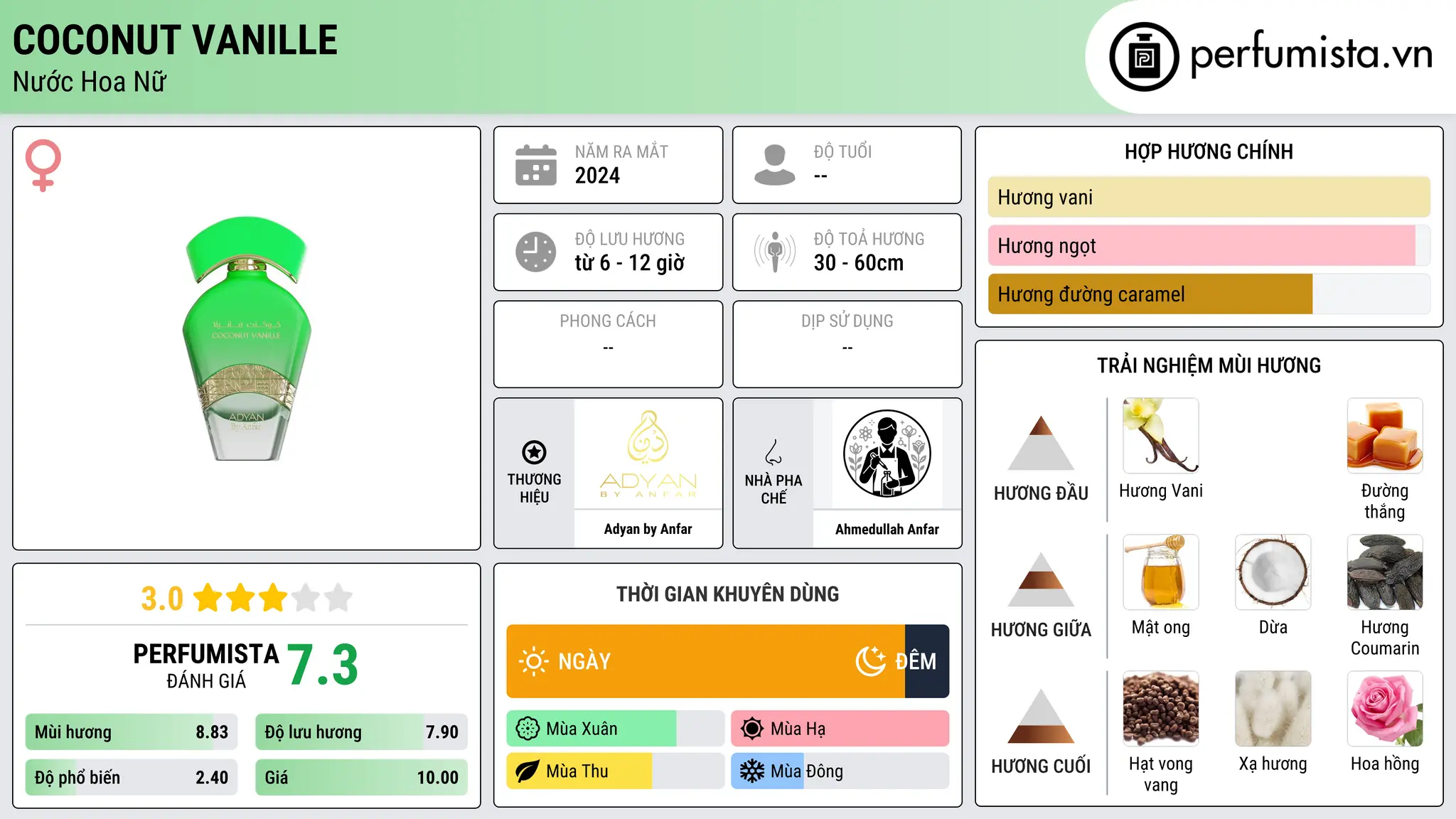The width and height of the screenshot is (1456, 819).
Task: Click the Độ lưu hương 7.90 score bar
Action: [x=362, y=732]
